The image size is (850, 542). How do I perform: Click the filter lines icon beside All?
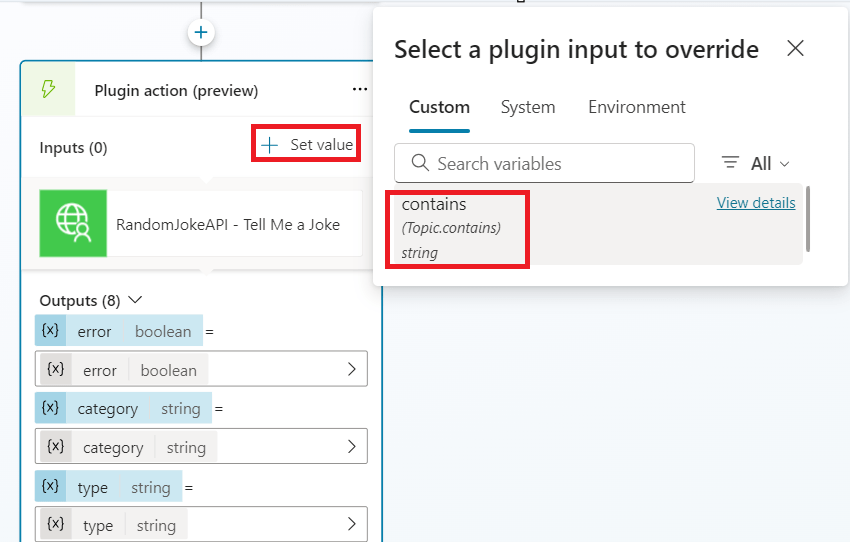731,163
